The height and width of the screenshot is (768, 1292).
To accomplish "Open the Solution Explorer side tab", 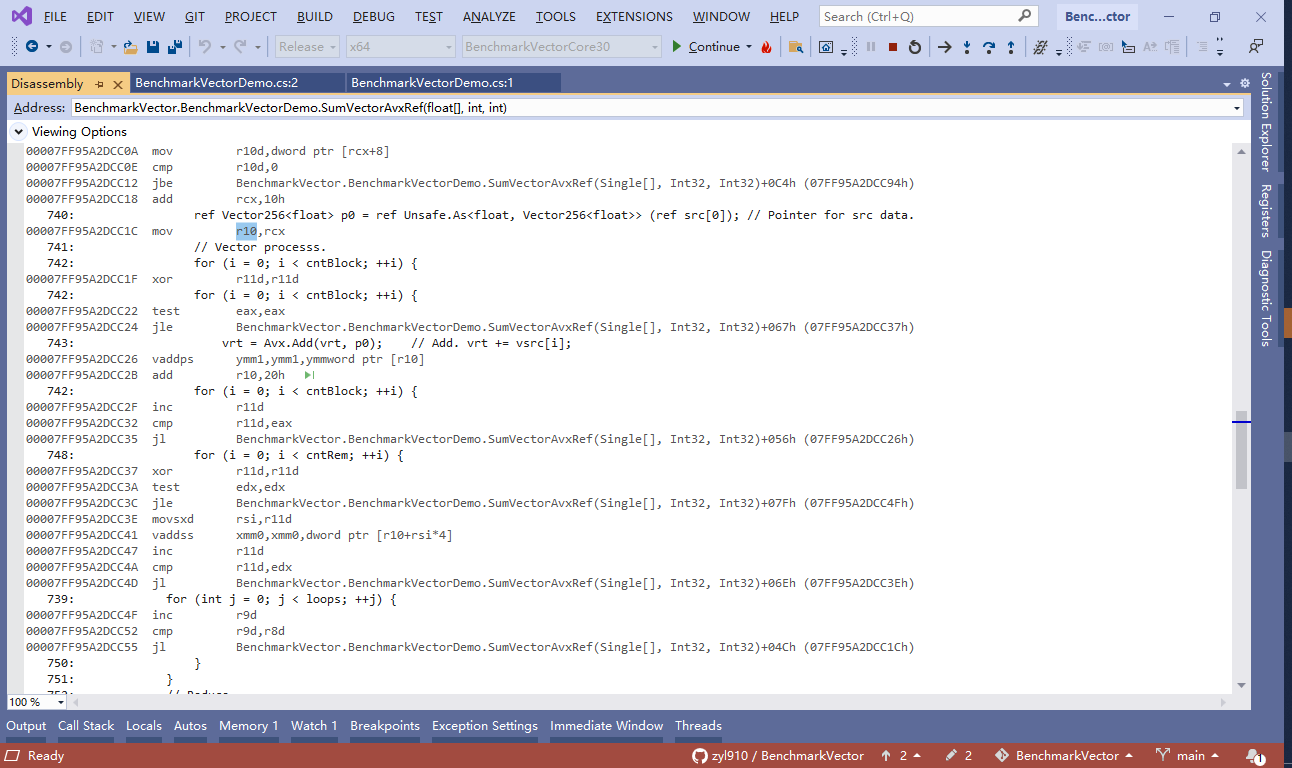I will [1266, 121].
